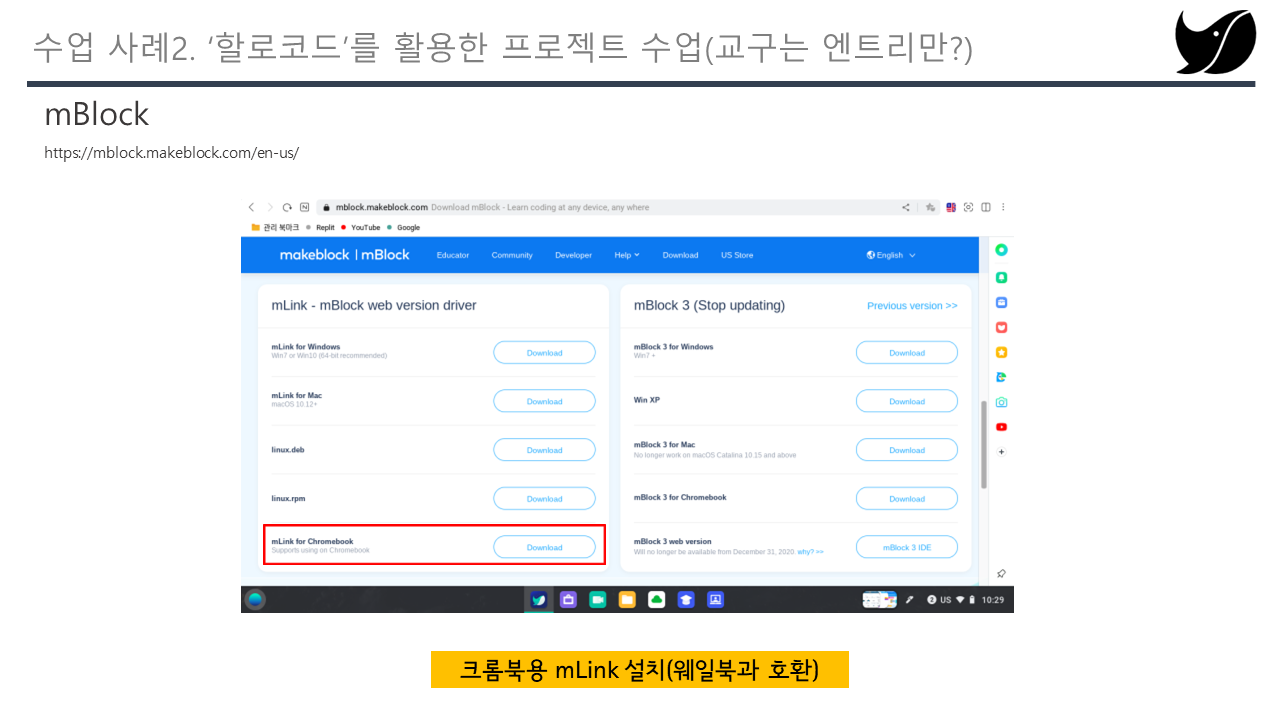1280x720 pixels.
Task: Click the Edge browser sidebar icon
Action: pos(1001,377)
